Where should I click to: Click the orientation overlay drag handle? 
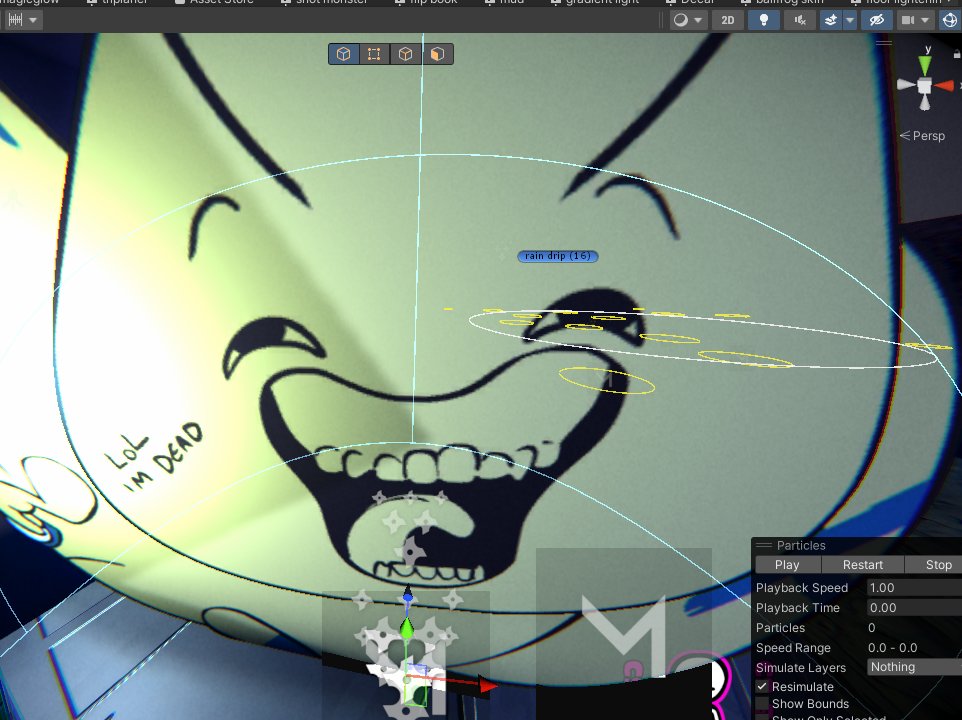click(x=883, y=42)
